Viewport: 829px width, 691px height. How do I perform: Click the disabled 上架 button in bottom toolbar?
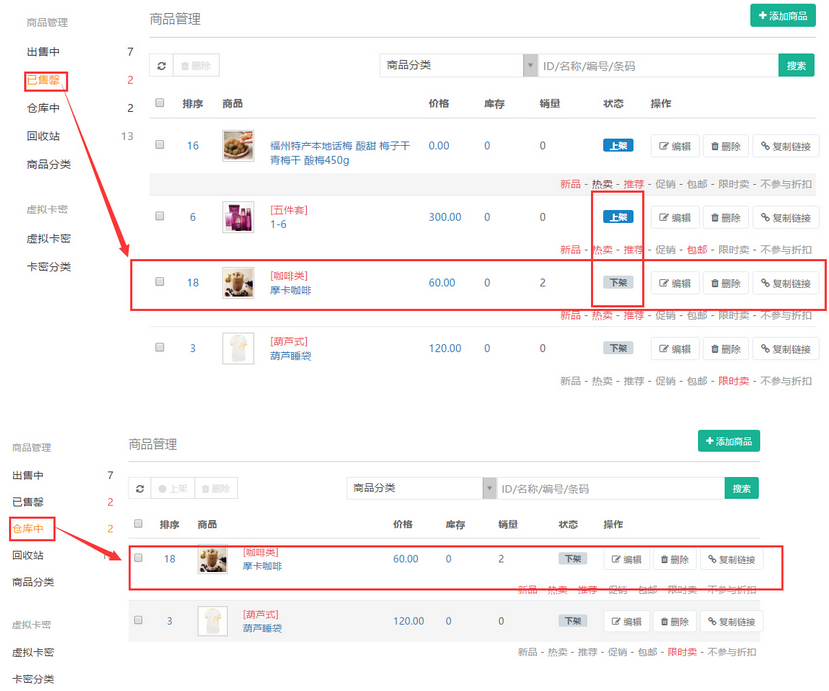173,489
